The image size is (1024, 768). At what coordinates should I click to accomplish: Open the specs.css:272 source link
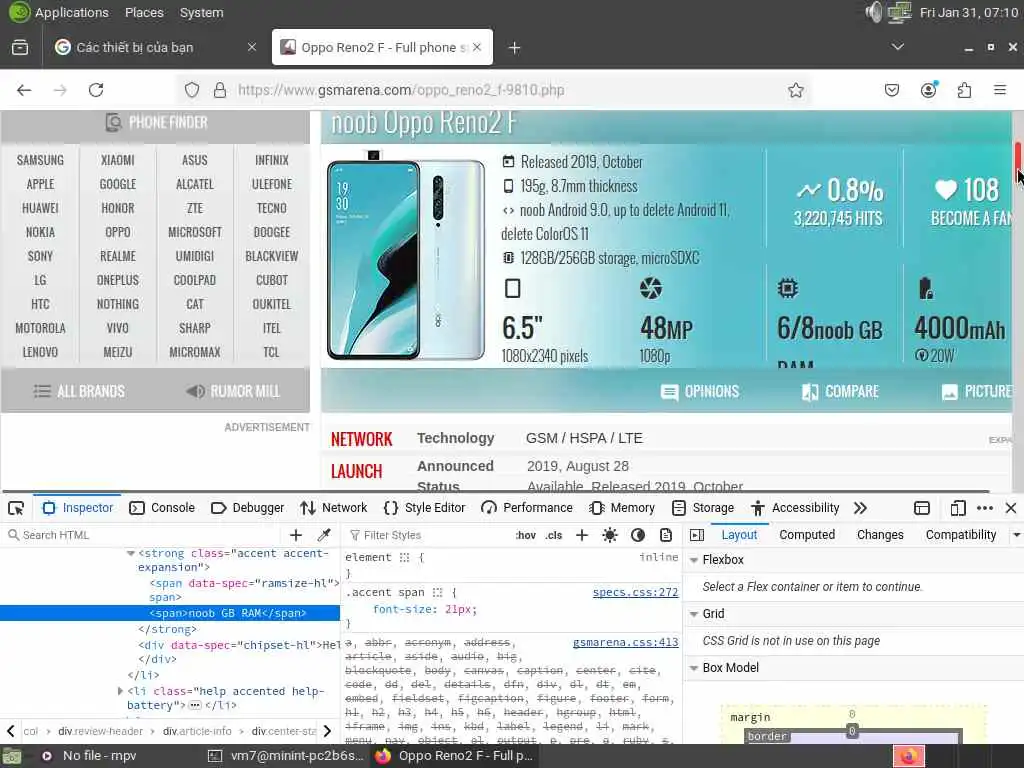click(x=635, y=592)
